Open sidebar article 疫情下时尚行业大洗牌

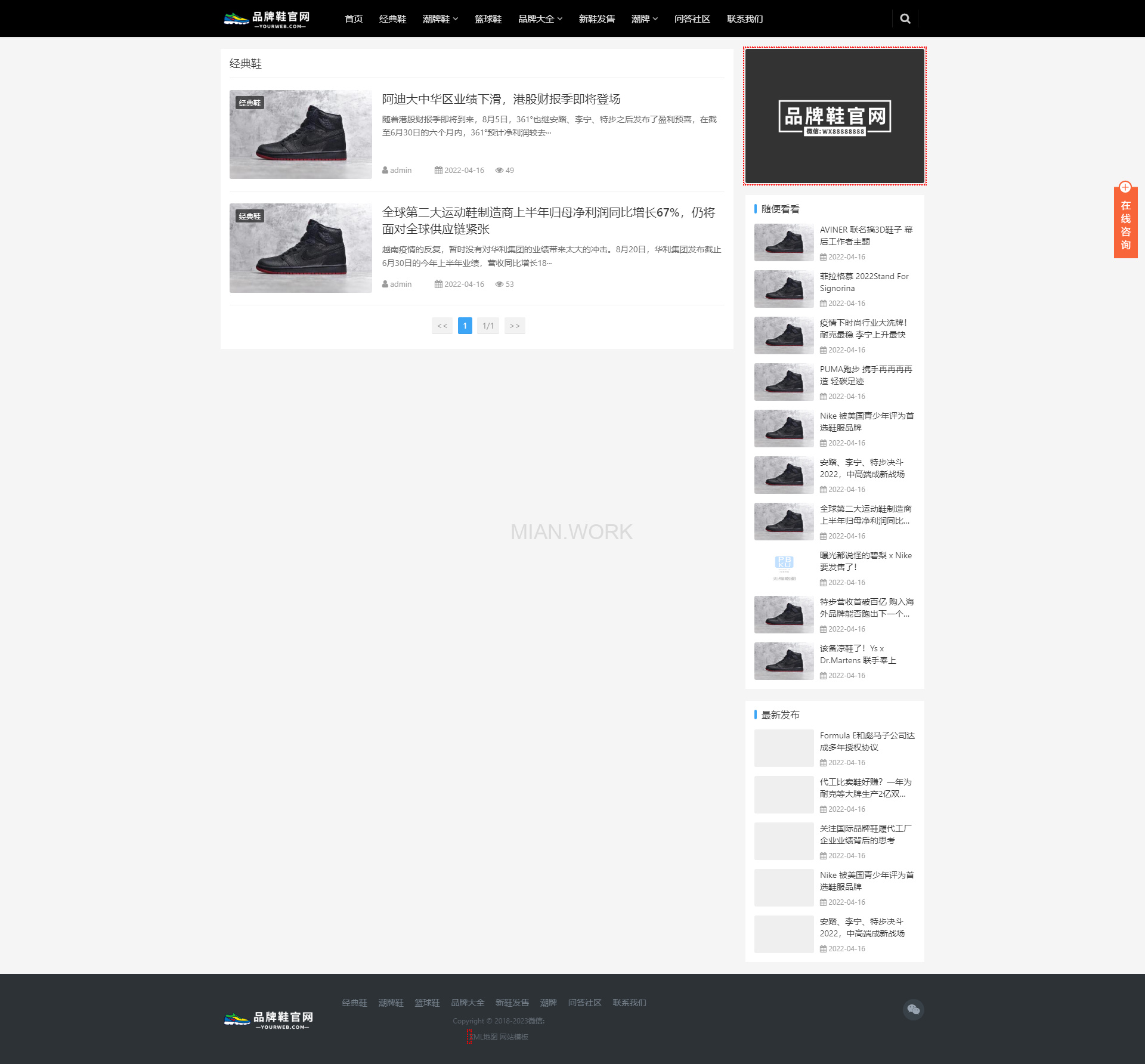(863, 329)
